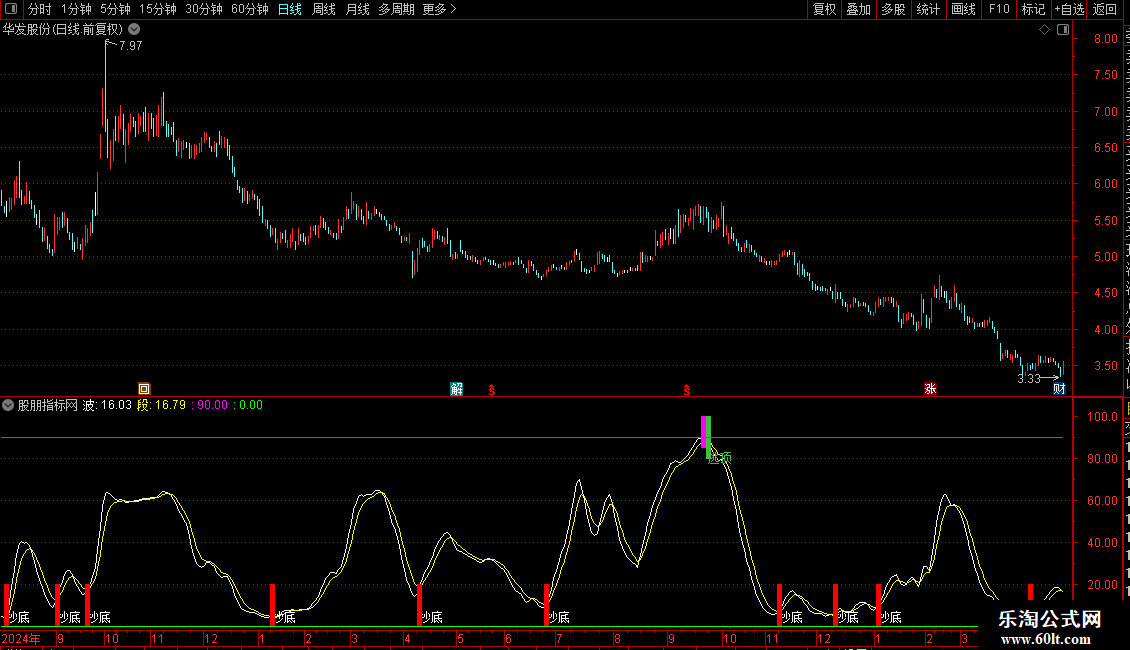
Task: Click the 逃顶 signal label
Action: pyautogui.click(x=720, y=458)
